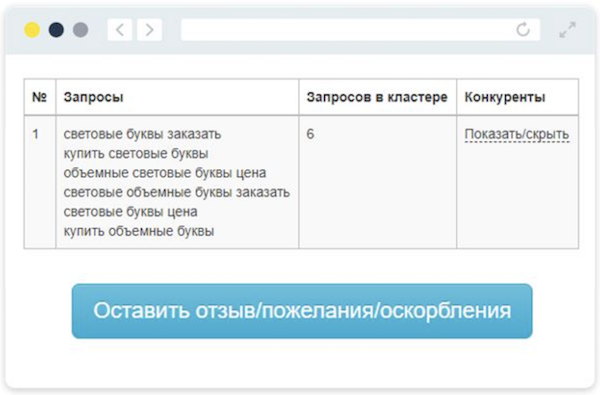Click the browser forward arrow

pyautogui.click(x=149, y=29)
